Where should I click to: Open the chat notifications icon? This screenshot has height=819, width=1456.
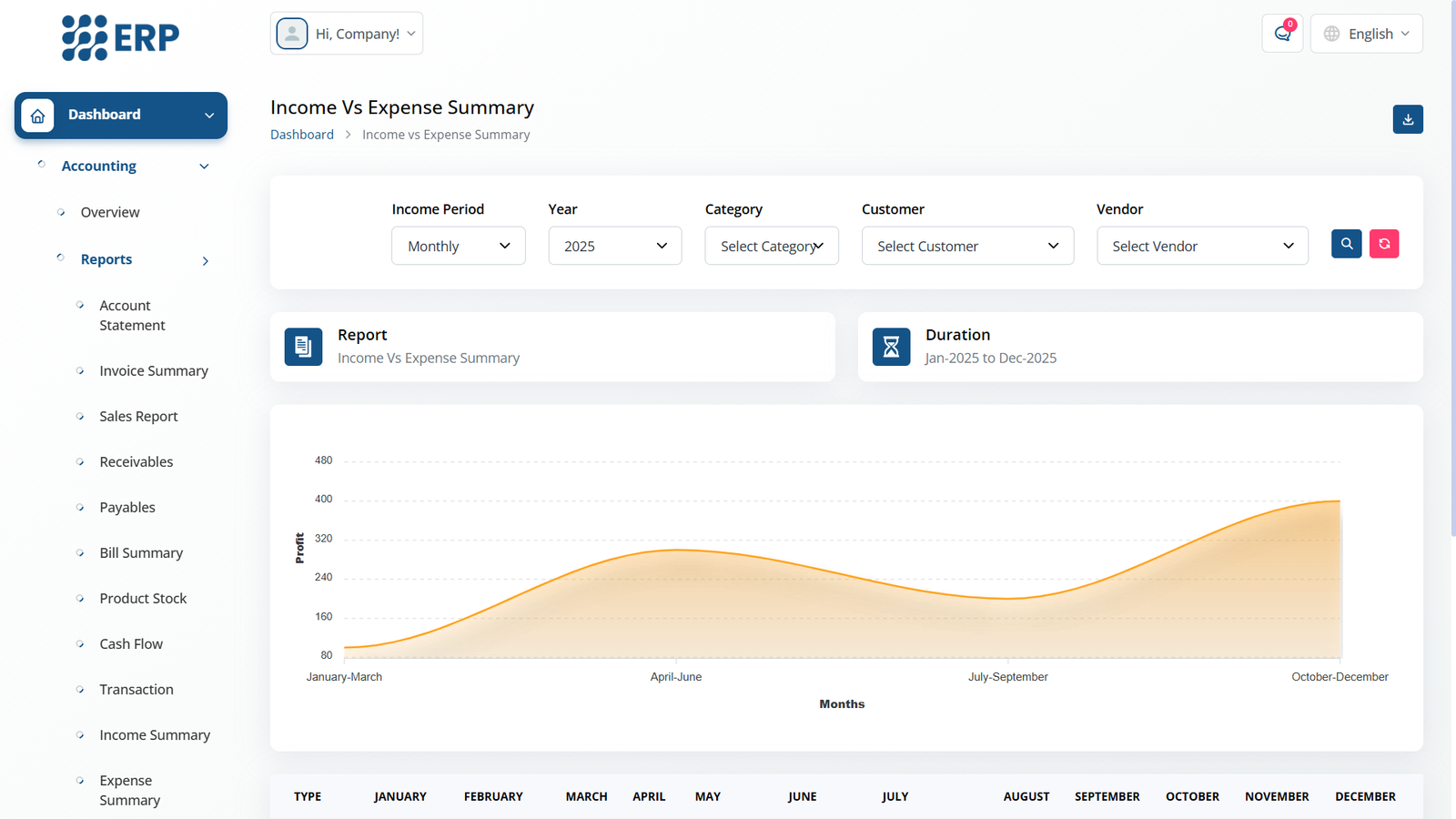(x=1282, y=34)
